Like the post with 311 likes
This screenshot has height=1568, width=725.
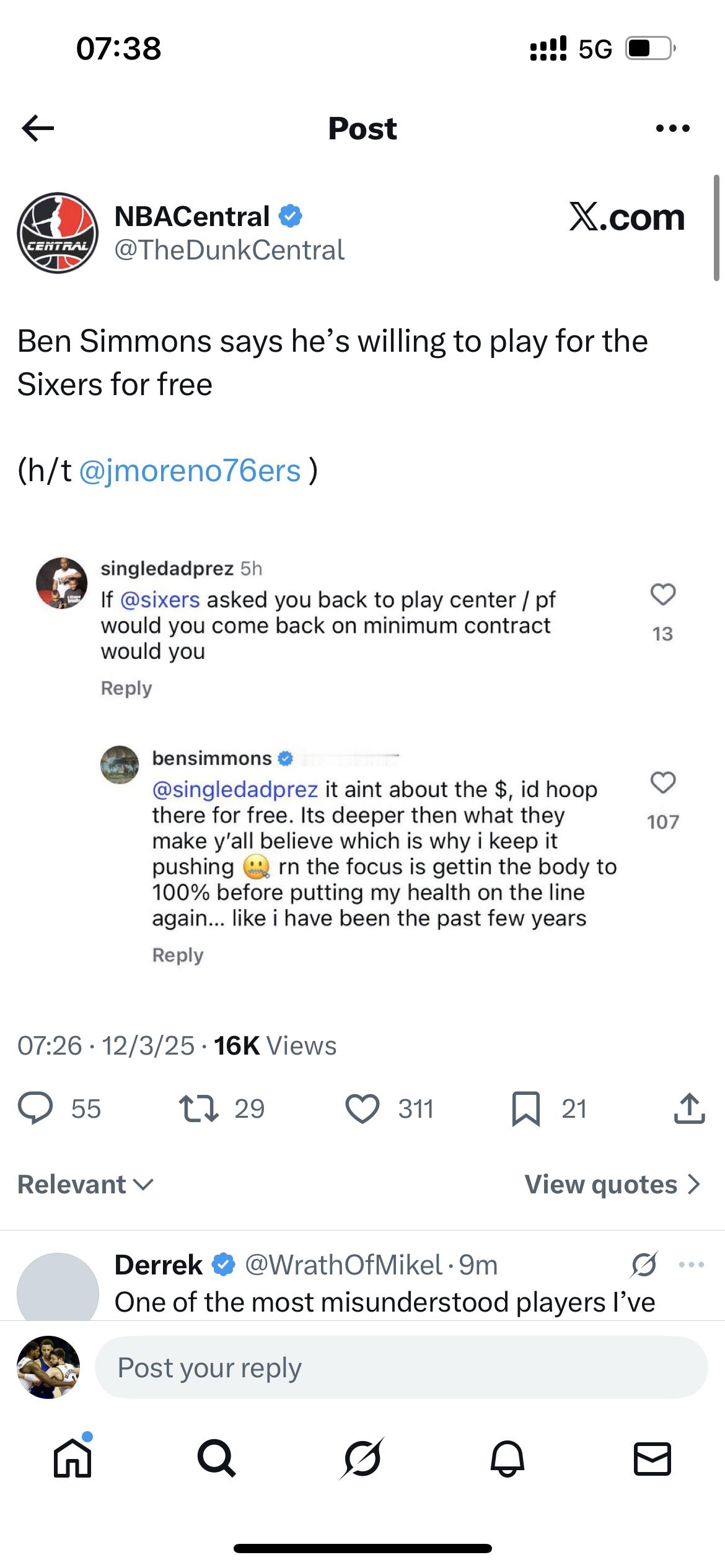pos(362,1108)
